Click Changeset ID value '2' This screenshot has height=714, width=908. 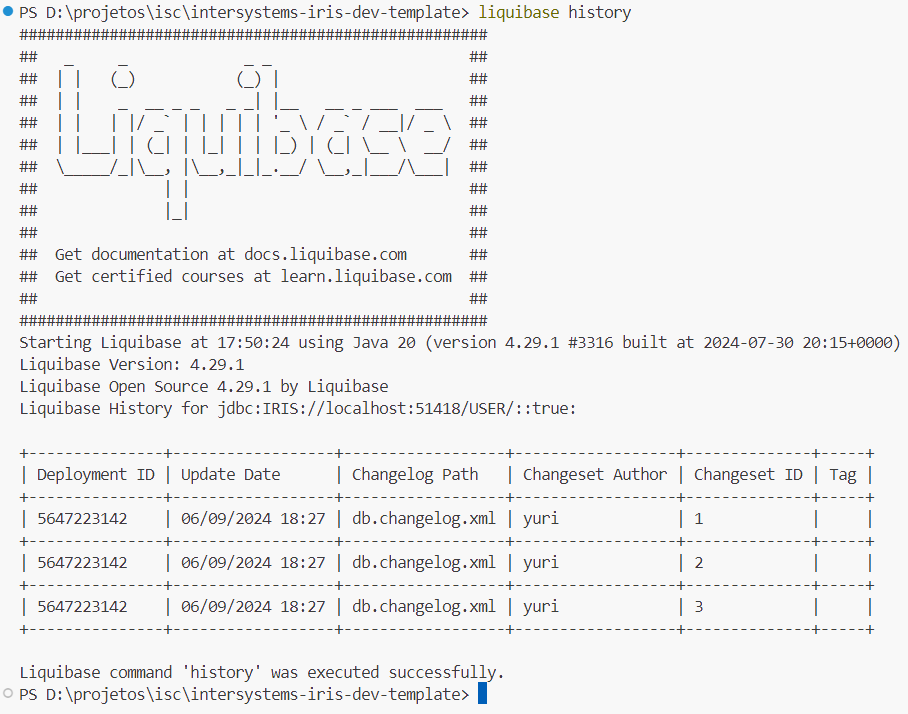[x=698, y=562]
